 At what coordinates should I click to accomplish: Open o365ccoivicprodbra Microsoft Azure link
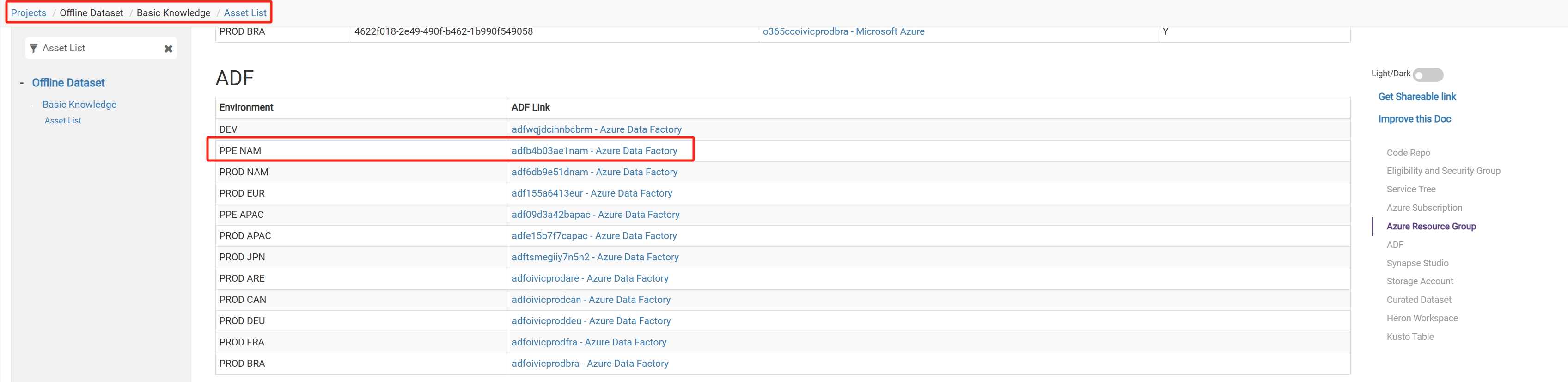point(844,32)
